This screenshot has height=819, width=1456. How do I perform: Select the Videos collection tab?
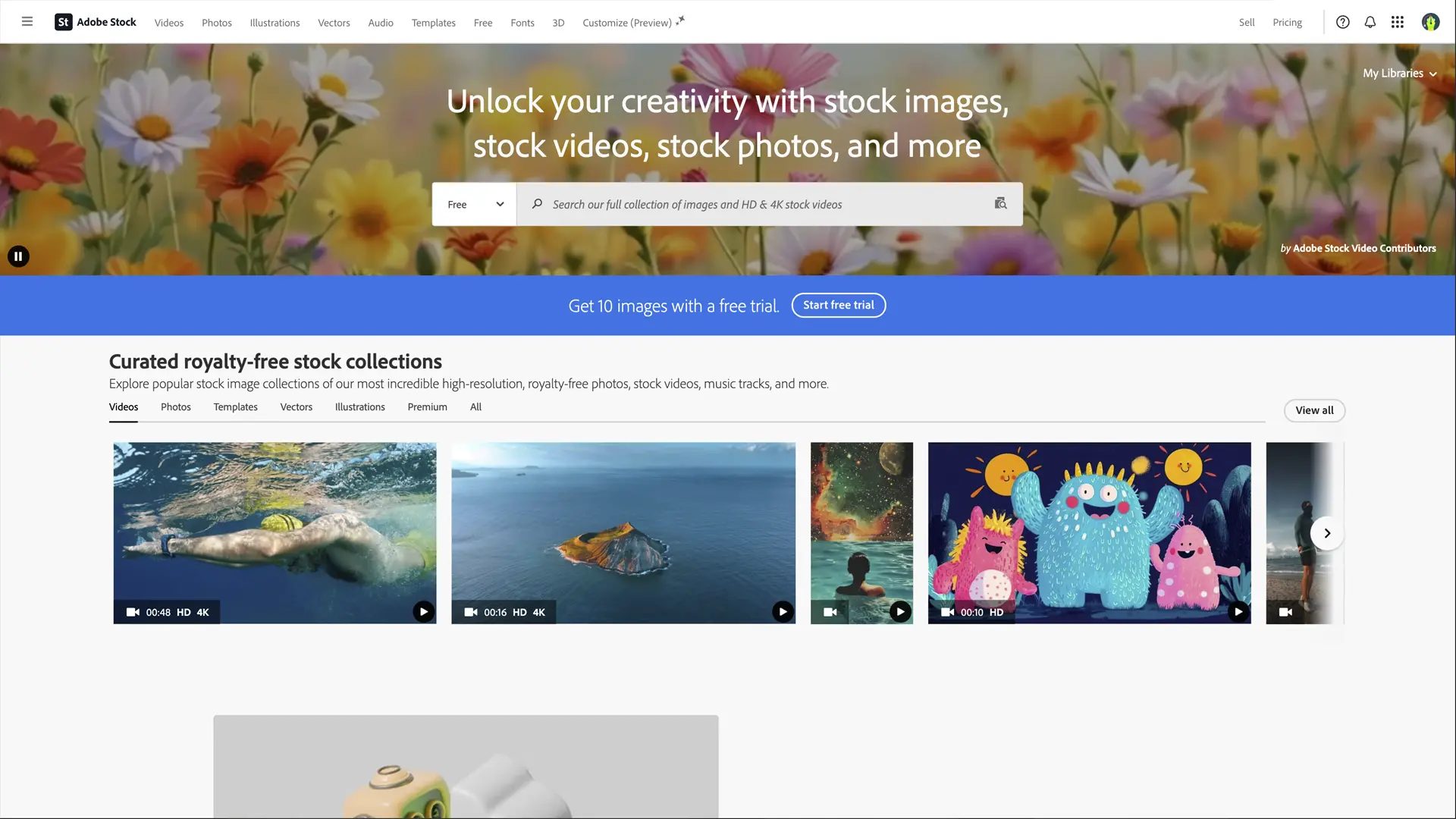(x=124, y=407)
